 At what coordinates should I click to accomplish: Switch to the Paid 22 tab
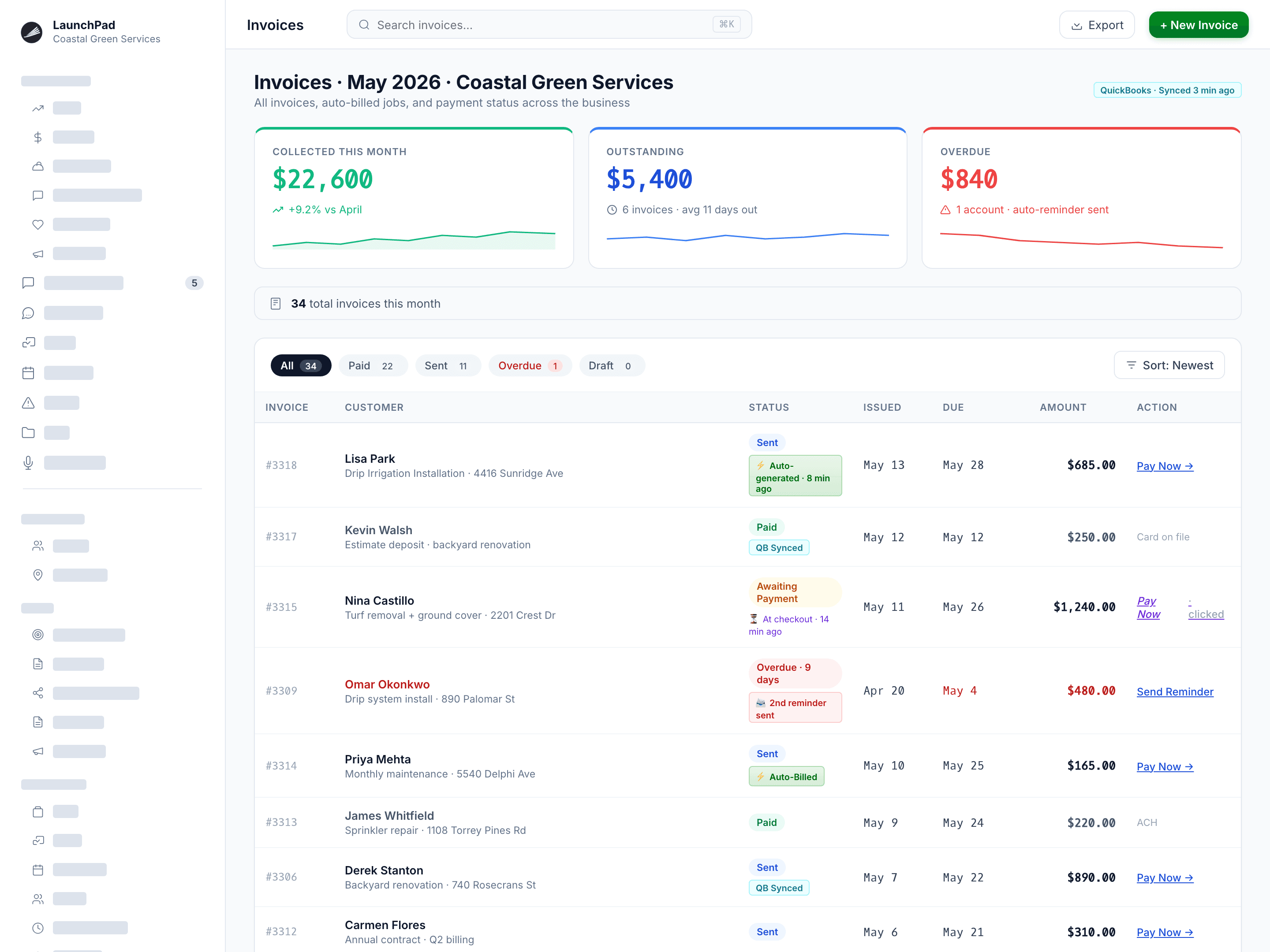click(373, 365)
